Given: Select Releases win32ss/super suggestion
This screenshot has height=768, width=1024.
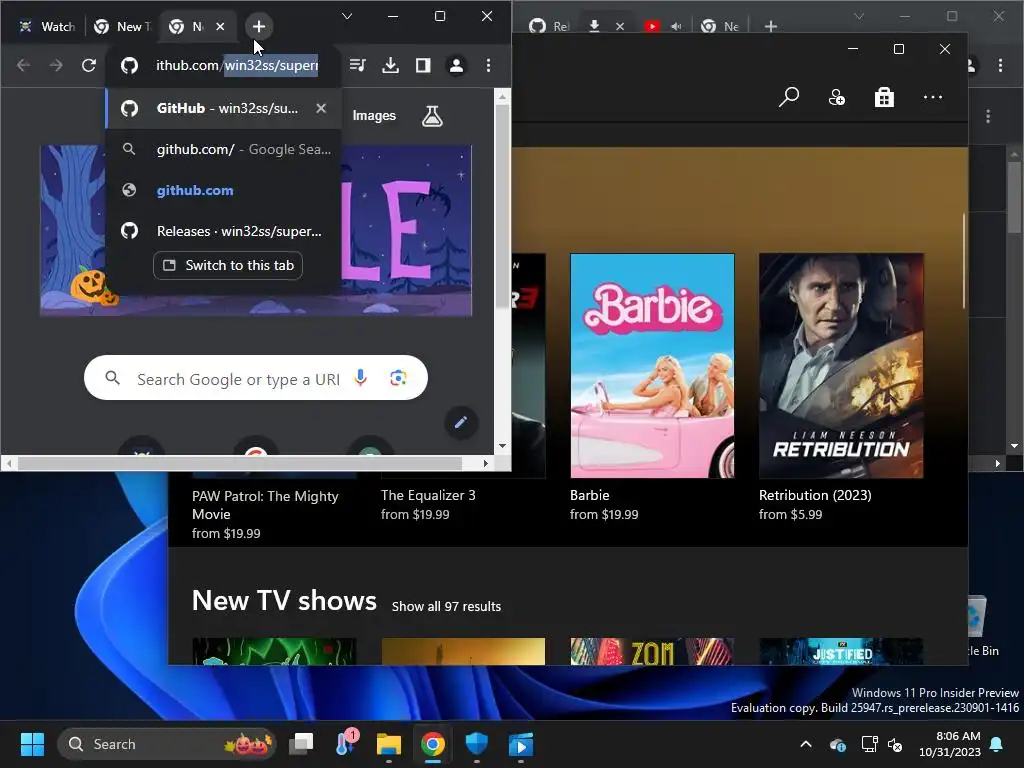Looking at the screenshot, I should point(223,231).
